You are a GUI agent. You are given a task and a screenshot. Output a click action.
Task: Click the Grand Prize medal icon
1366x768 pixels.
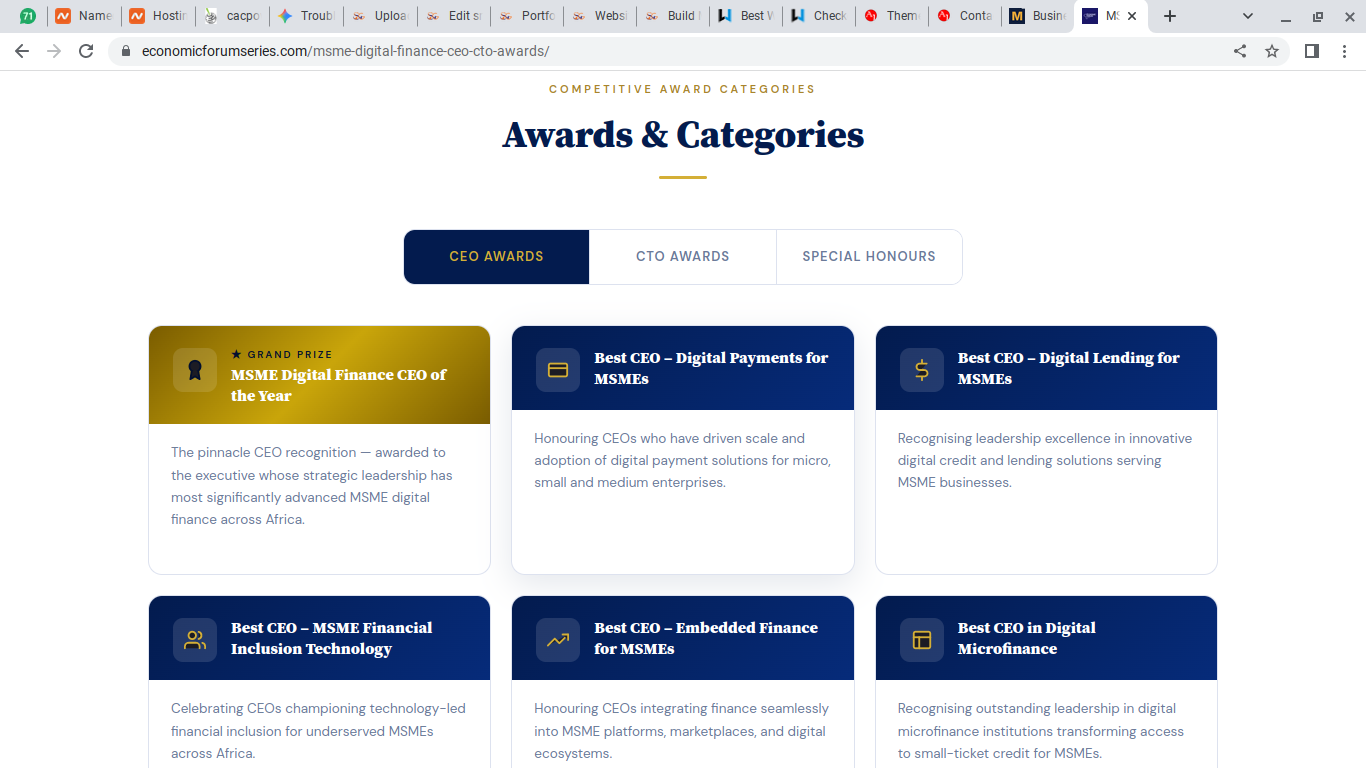[x=195, y=370]
